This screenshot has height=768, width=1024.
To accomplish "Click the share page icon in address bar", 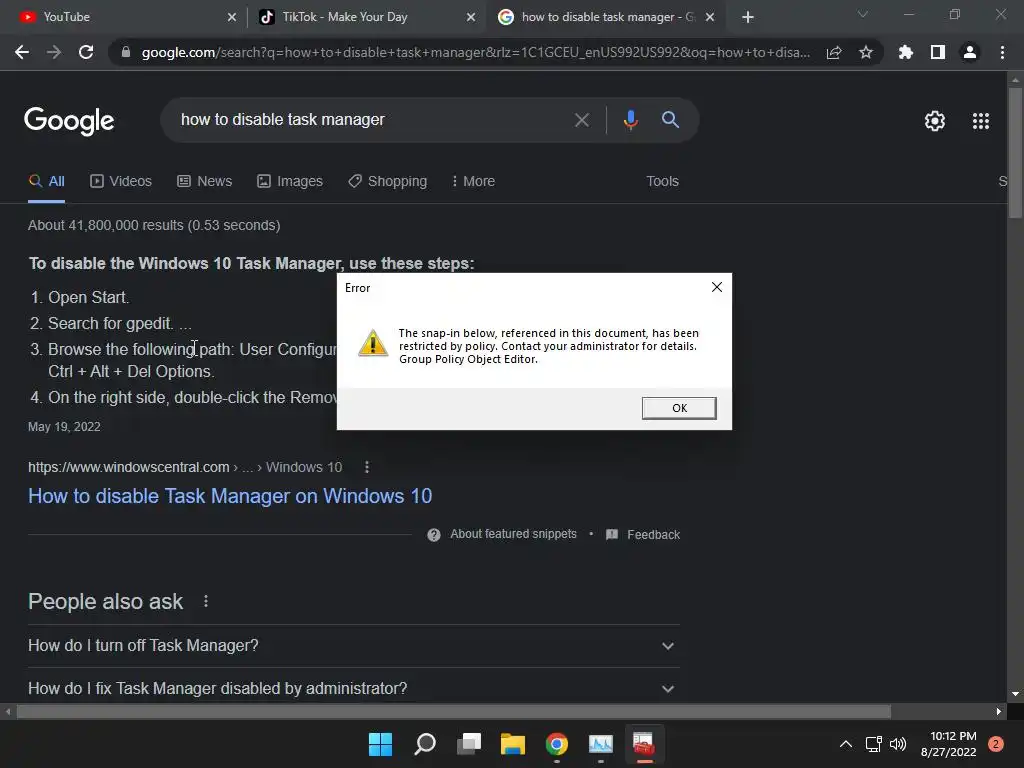I will click(834, 52).
